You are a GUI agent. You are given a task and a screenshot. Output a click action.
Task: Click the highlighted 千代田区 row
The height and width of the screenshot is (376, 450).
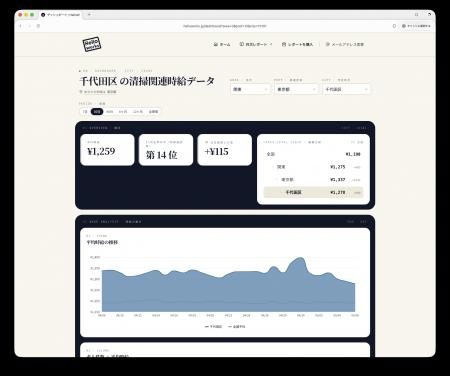coord(313,192)
